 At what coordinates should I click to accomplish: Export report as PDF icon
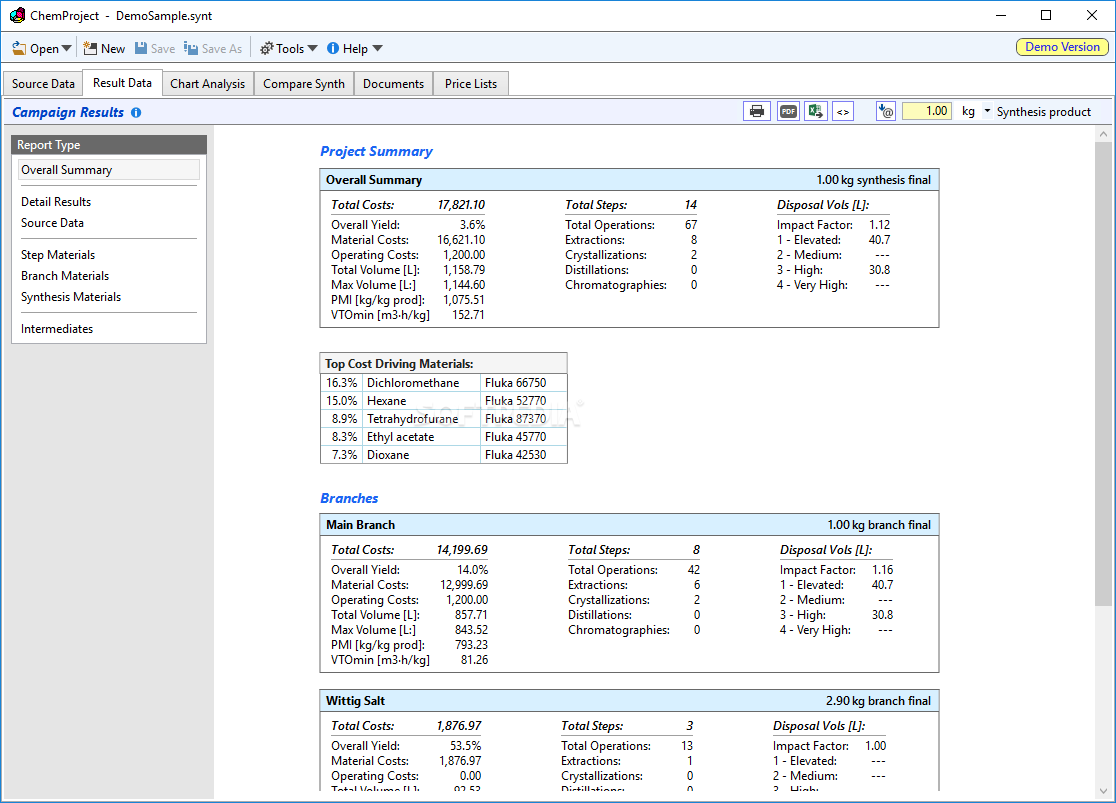[x=788, y=111]
